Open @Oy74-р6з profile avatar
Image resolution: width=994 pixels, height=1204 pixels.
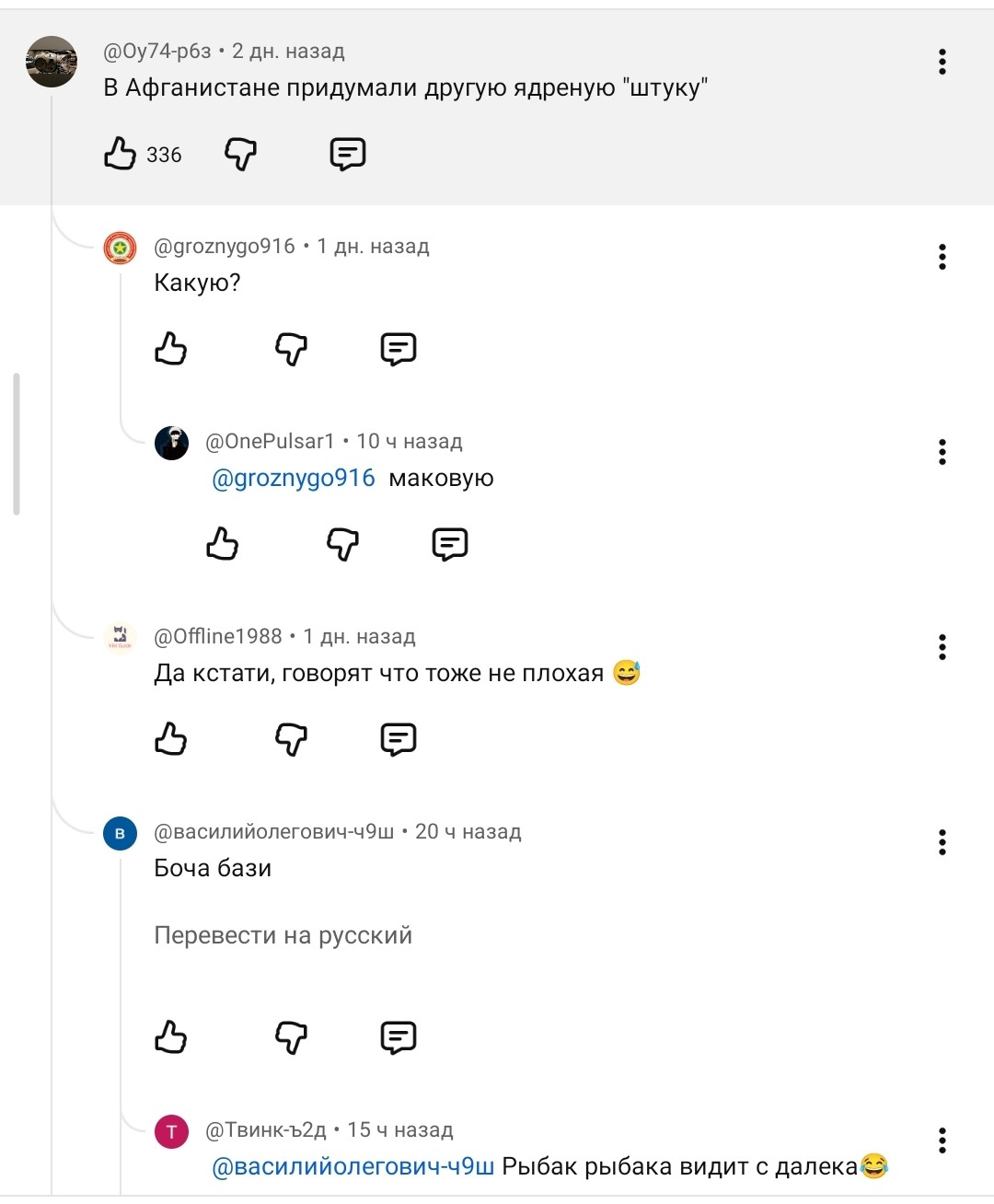click(x=52, y=62)
